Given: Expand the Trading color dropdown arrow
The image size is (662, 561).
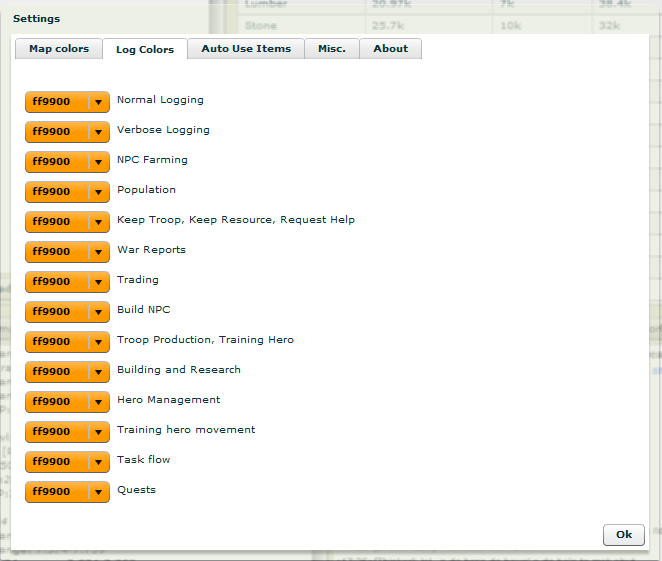Looking at the screenshot, I should coord(98,282).
